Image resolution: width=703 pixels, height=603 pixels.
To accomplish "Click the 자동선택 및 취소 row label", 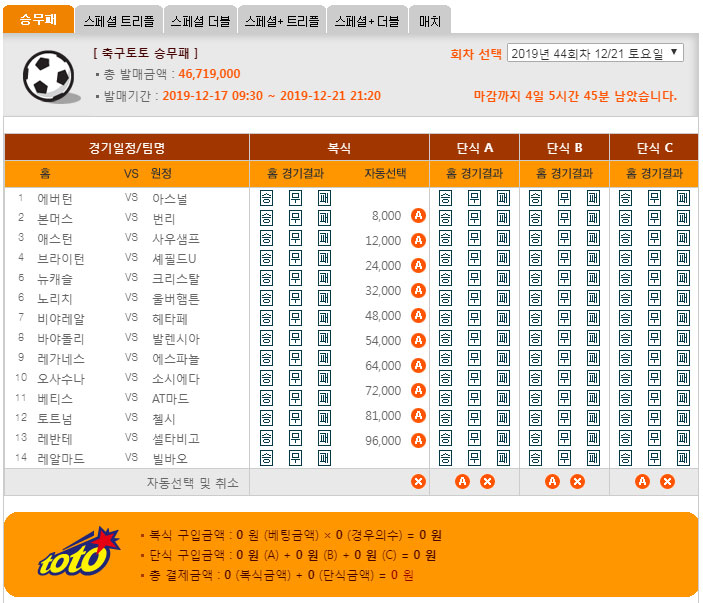I will (x=192, y=483).
